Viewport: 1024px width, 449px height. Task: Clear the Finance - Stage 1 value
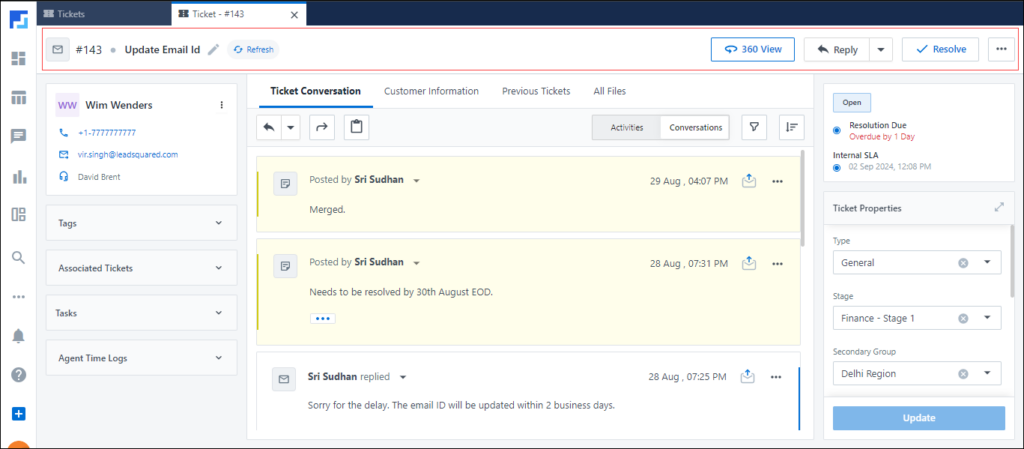(x=963, y=318)
